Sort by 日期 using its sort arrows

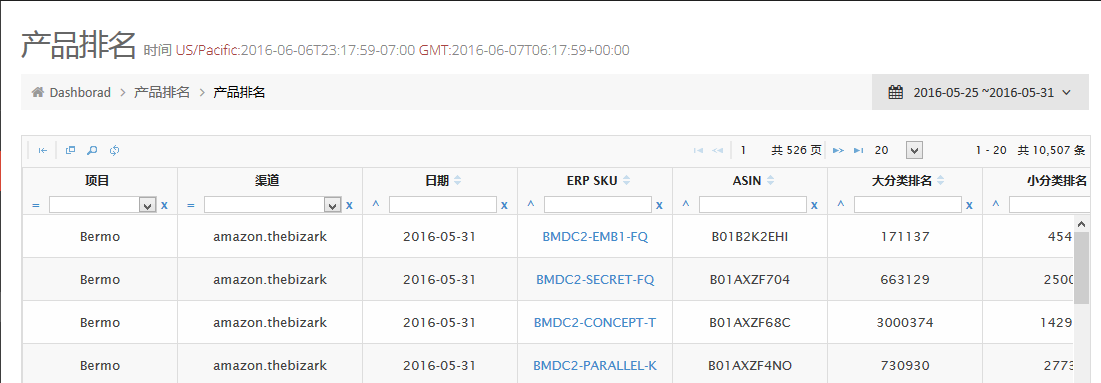coord(458,181)
